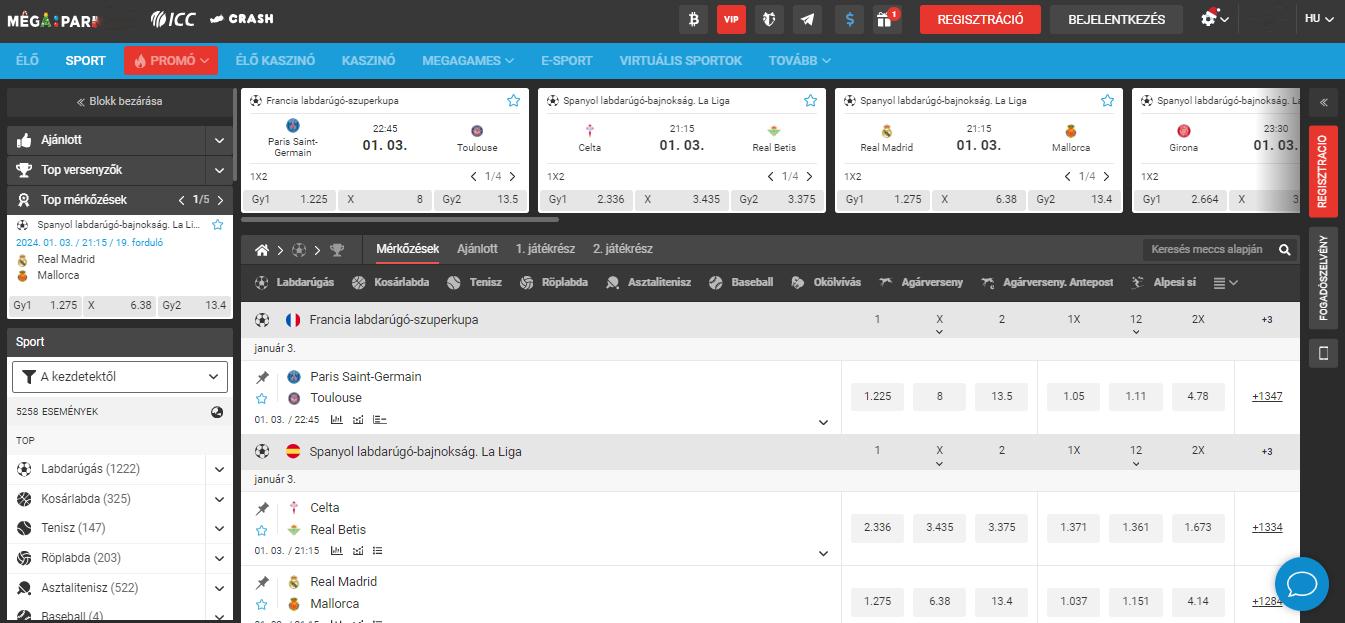The width and height of the screenshot is (1345, 623).
Task: Click the home breadcrumb icon
Action: pos(262,250)
